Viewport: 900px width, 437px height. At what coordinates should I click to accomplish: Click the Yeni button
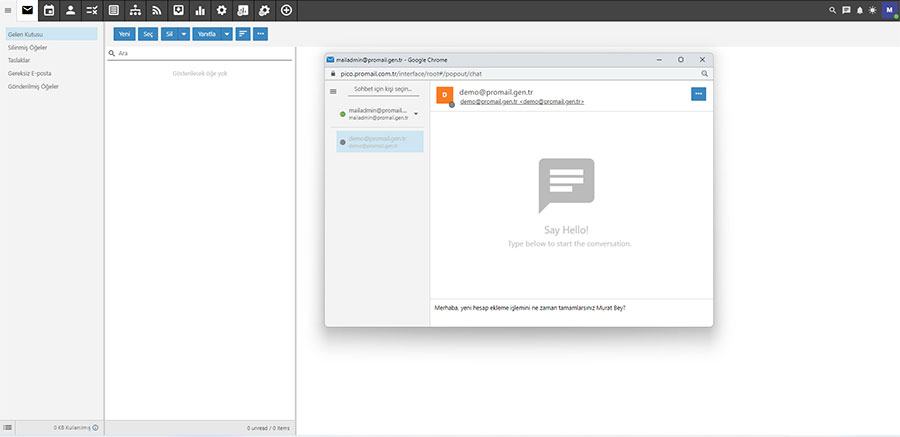(x=125, y=34)
